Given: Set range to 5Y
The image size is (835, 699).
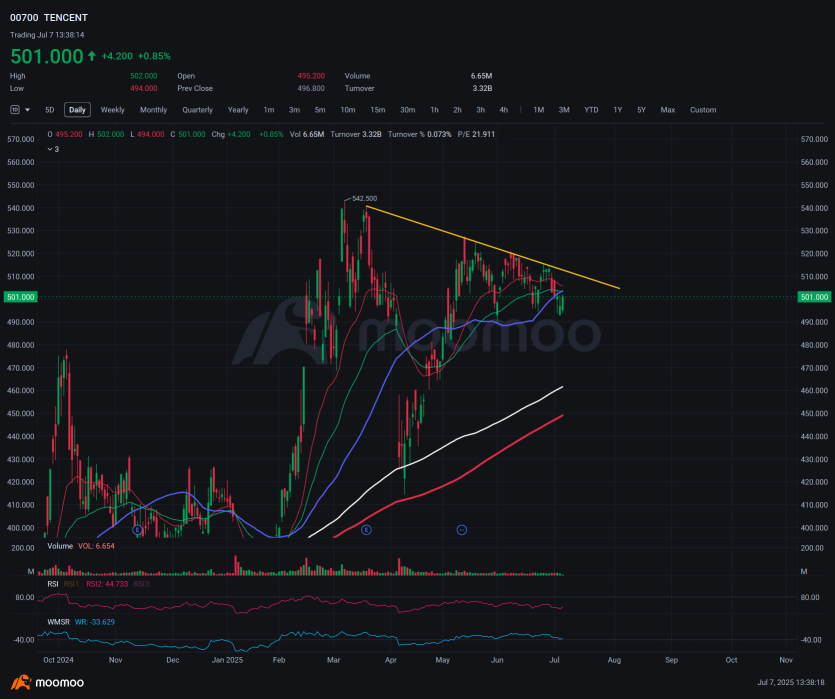Looking at the screenshot, I should [642, 110].
